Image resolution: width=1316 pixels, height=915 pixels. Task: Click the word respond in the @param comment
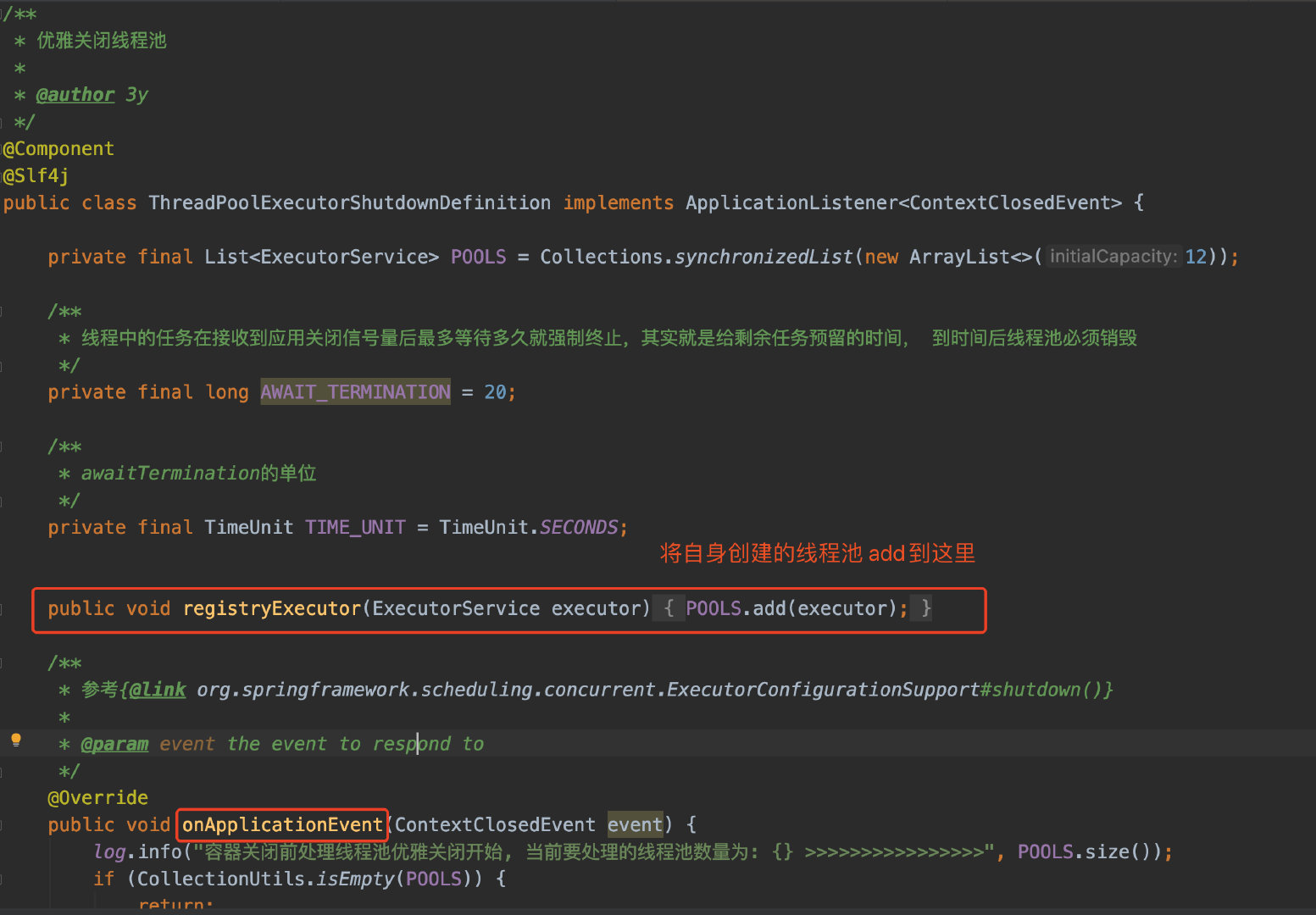412,744
